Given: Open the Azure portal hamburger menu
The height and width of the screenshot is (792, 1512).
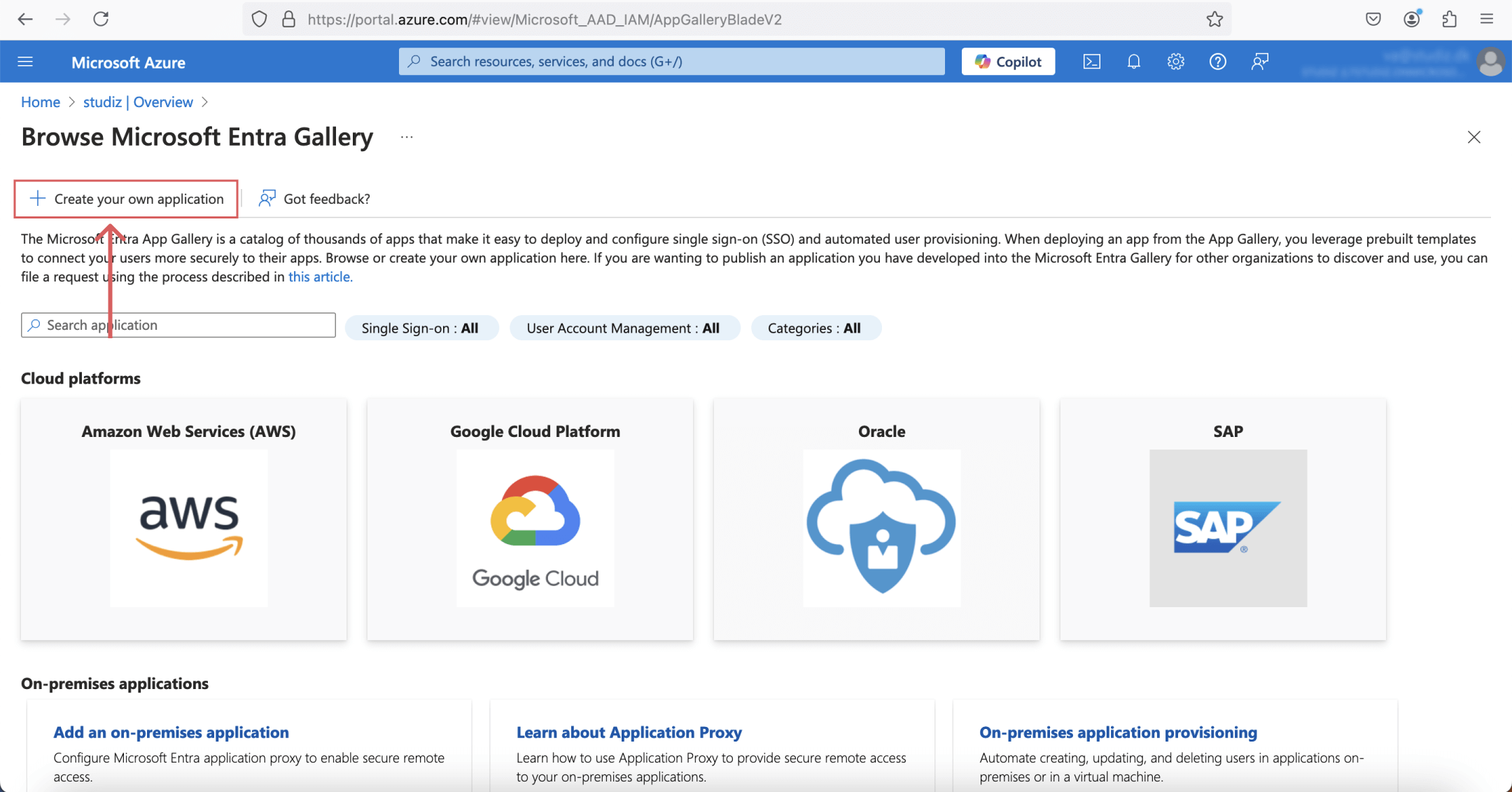Looking at the screenshot, I should (25, 62).
